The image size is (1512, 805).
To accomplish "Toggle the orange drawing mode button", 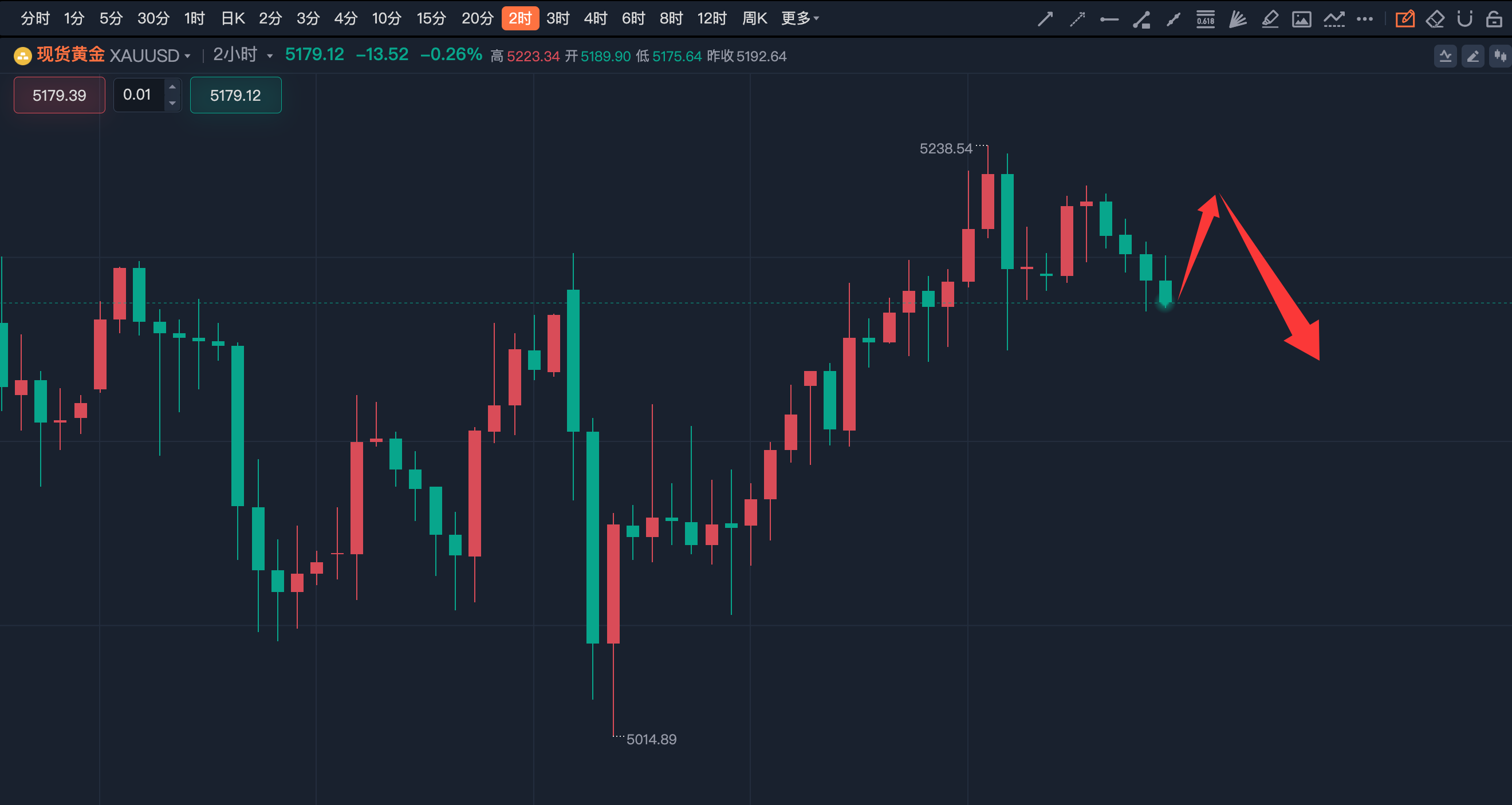I will (1404, 19).
